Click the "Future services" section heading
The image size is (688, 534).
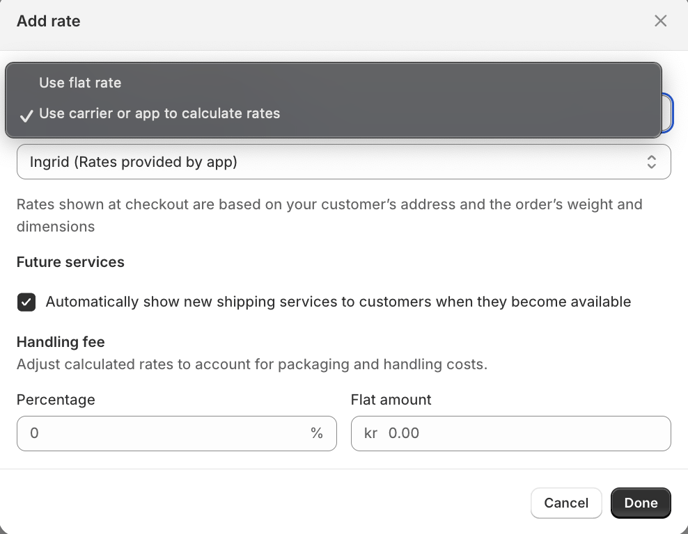70,262
